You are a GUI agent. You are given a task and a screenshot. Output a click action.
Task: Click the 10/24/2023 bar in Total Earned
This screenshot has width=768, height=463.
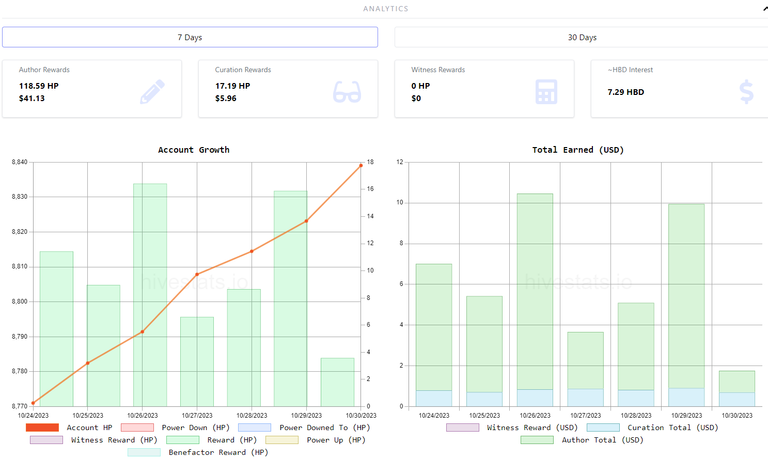tap(434, 335)
